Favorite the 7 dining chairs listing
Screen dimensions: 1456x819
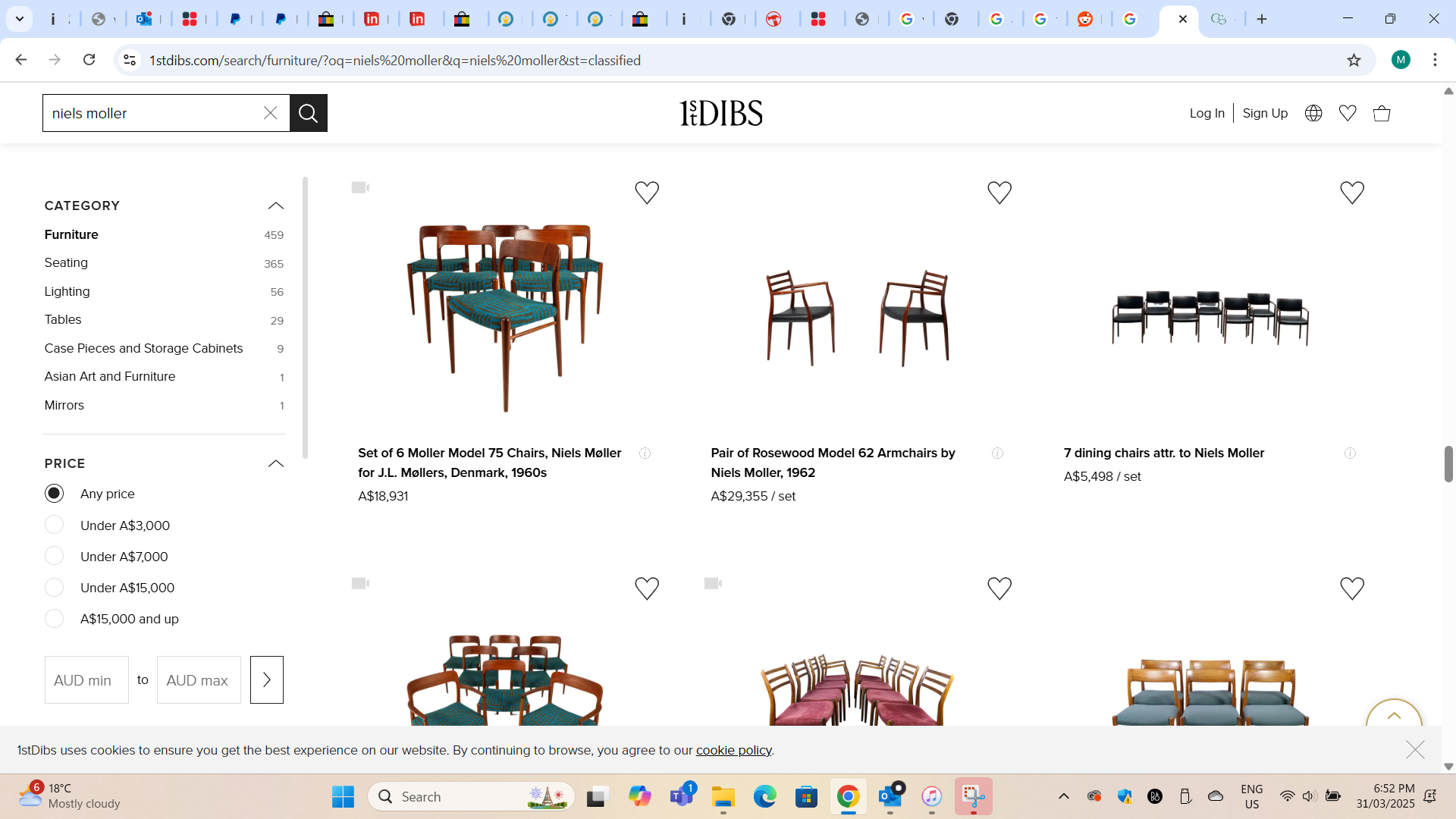point(1351,193)
